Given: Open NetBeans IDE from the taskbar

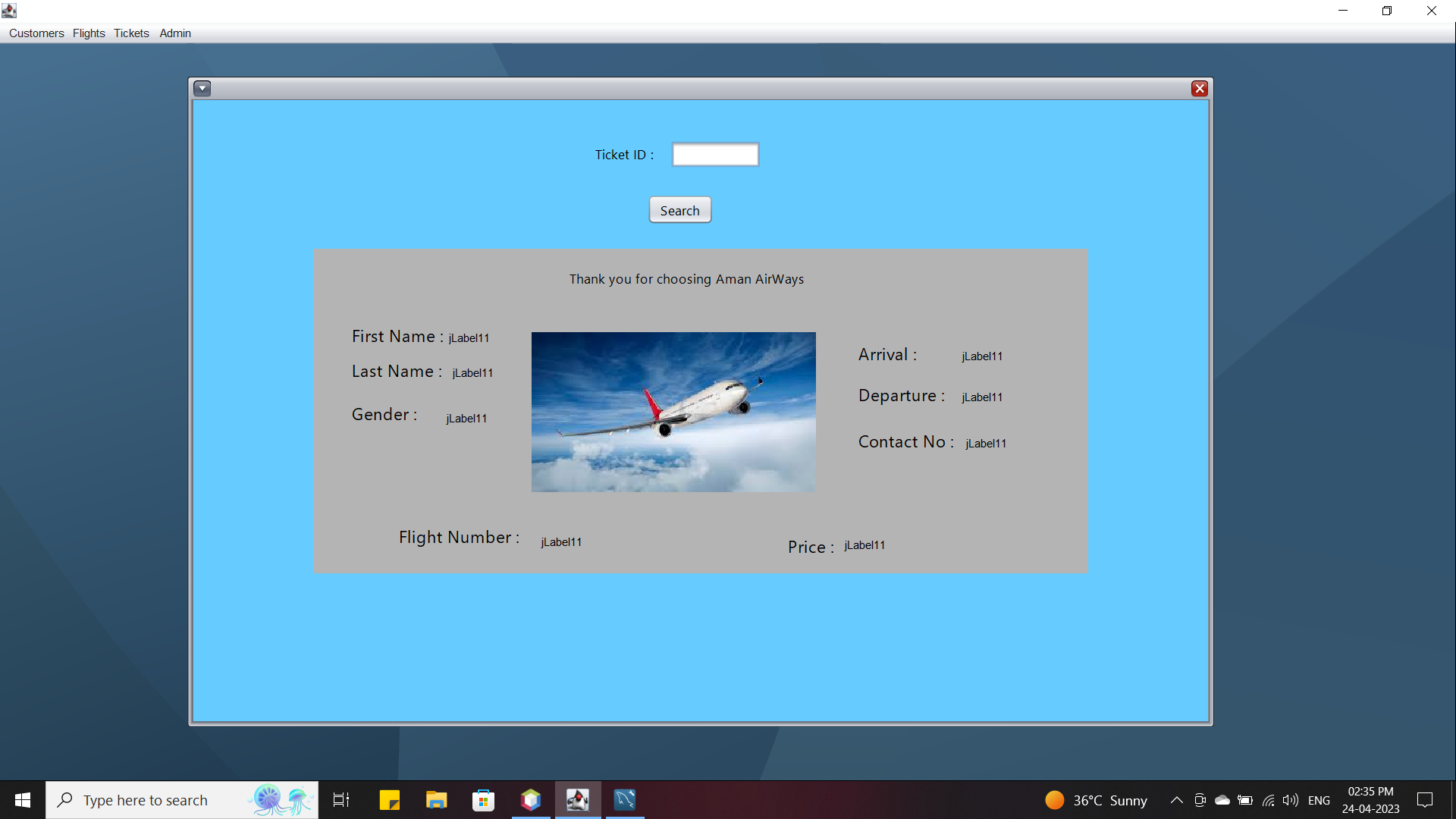Looking at the screenshot, I should tap(531, 800).
